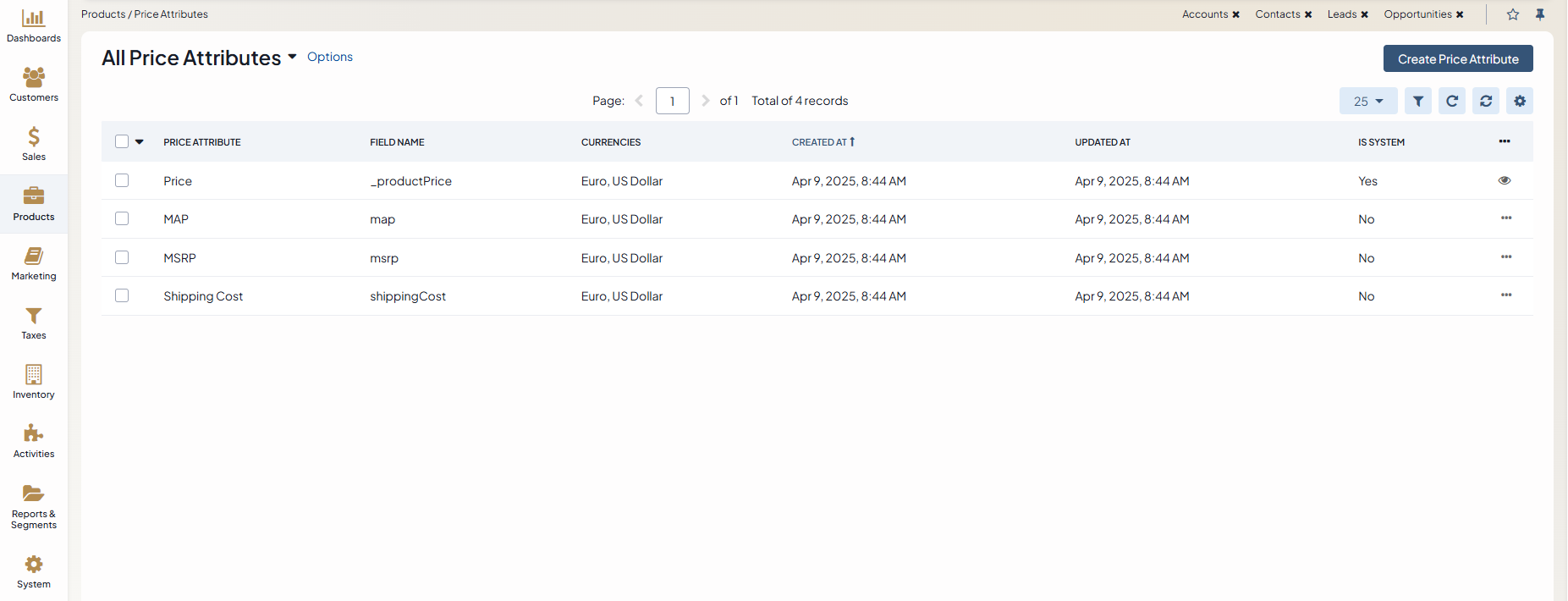The image size is (1568, 601).
Task: Click the refresh grid icon
Action: coord(1451,101)
